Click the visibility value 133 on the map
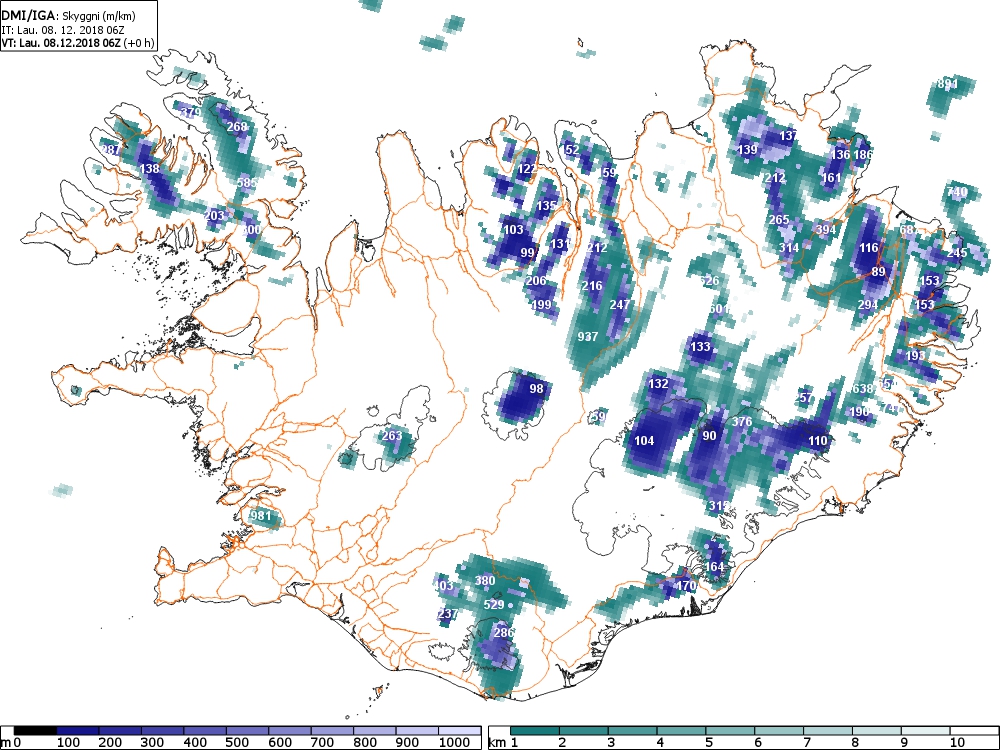 [x=700, y=347]
